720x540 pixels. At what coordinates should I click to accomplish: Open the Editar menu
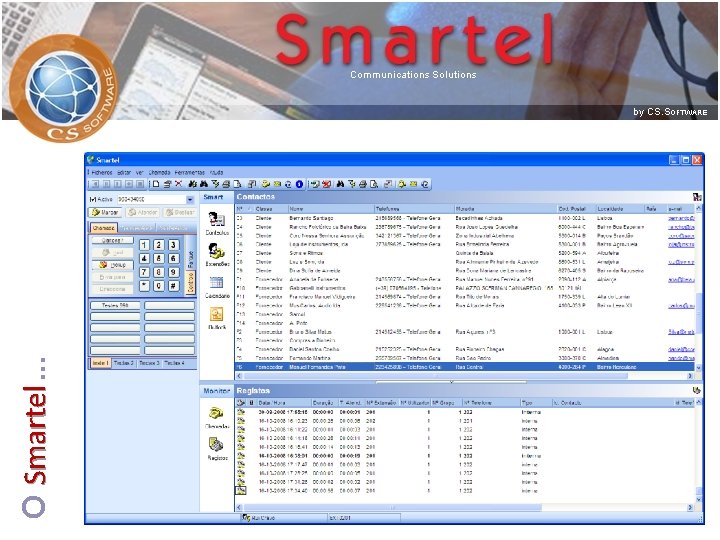[x=124, y=173]
